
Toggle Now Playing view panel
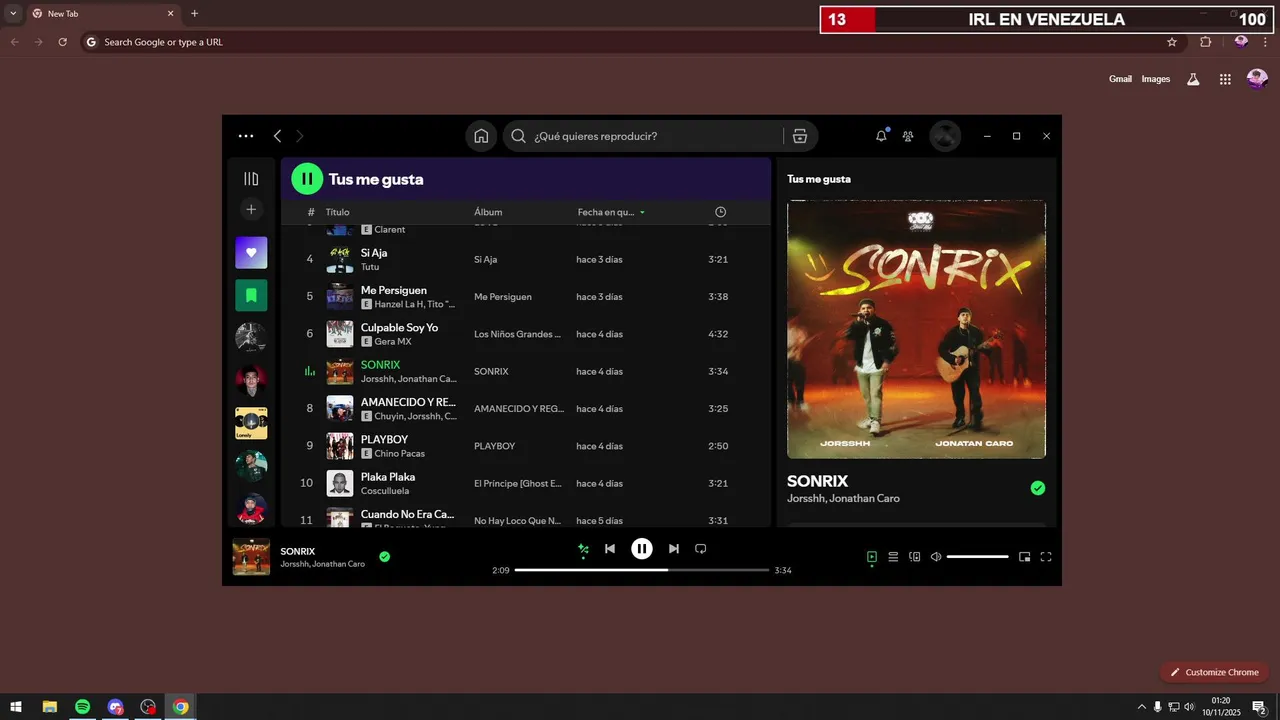click(872, 557)
